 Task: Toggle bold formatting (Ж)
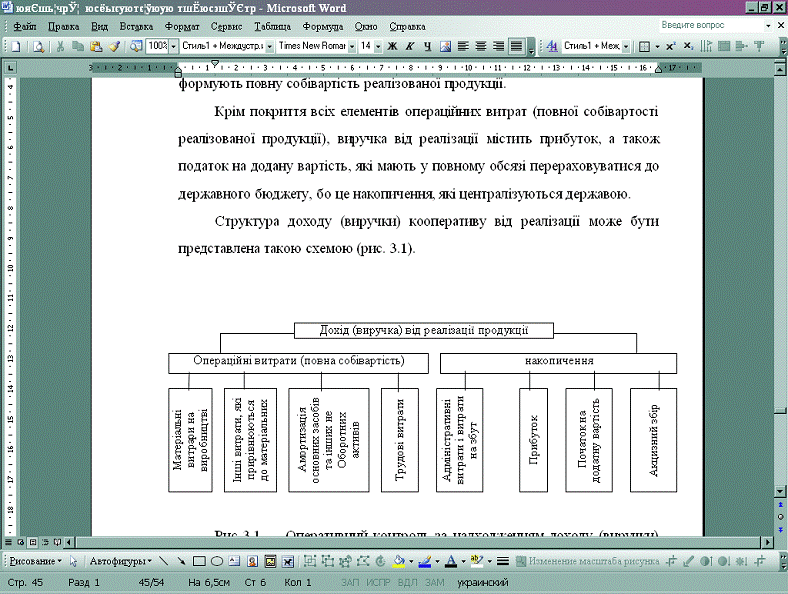click(x=393, y=46)
